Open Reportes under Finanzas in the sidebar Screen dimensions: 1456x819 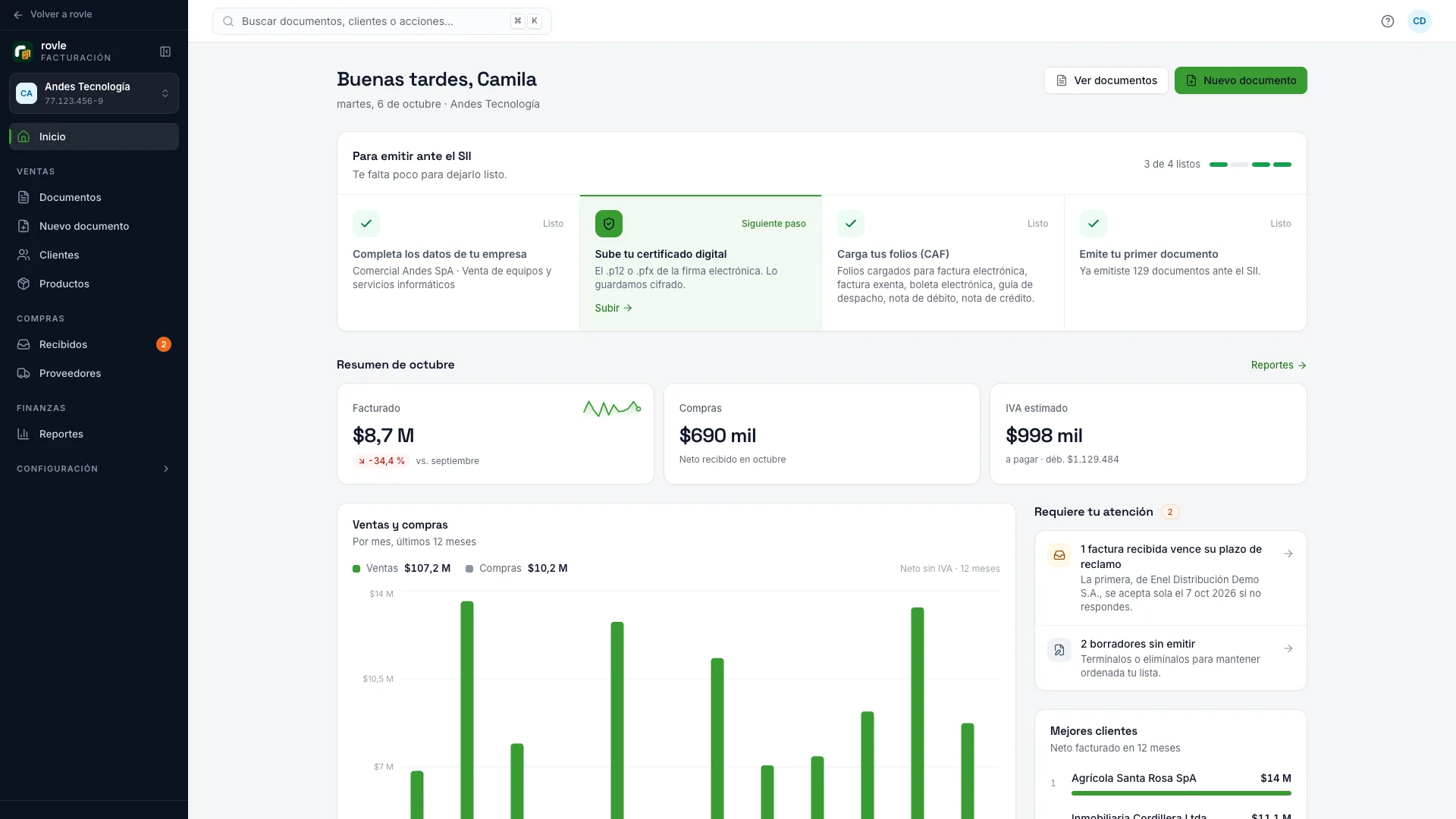coord(94,434)
